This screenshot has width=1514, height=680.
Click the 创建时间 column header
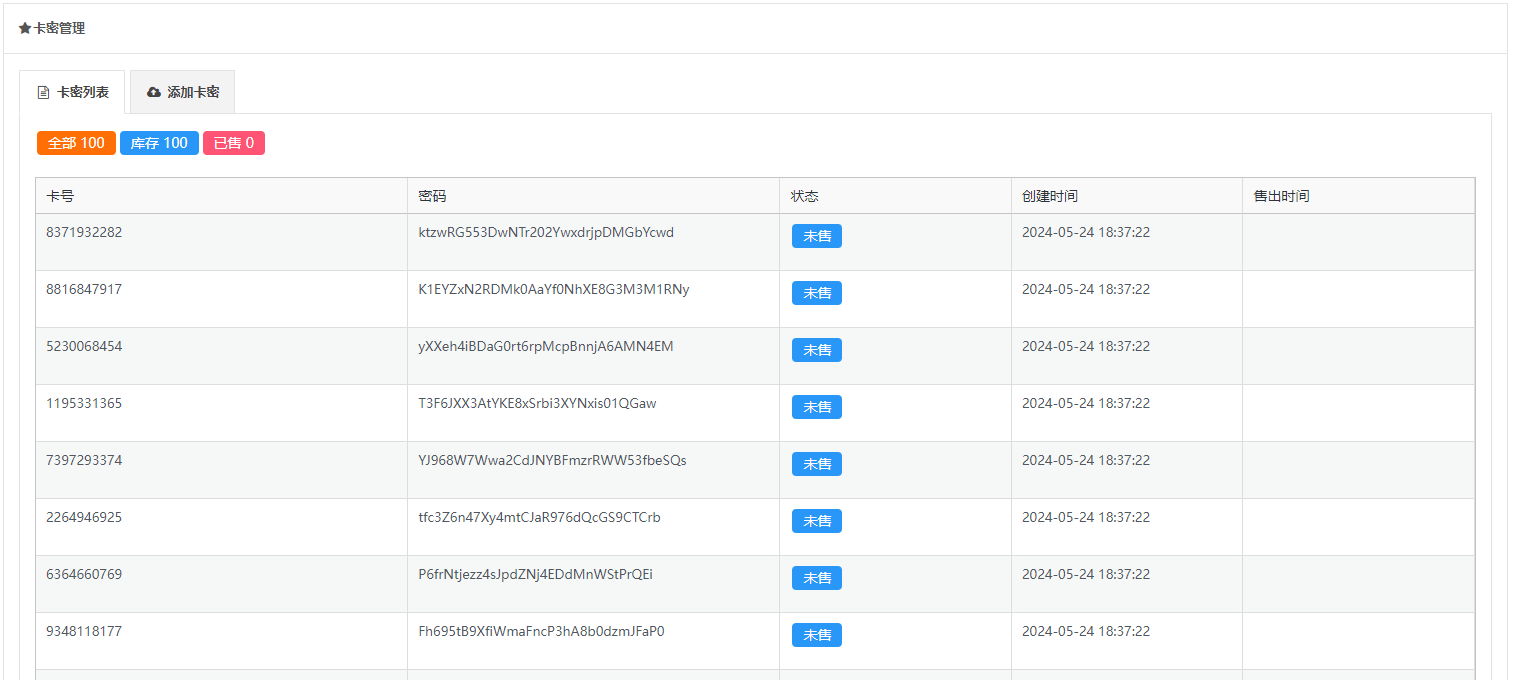(x=1049, y=196)
